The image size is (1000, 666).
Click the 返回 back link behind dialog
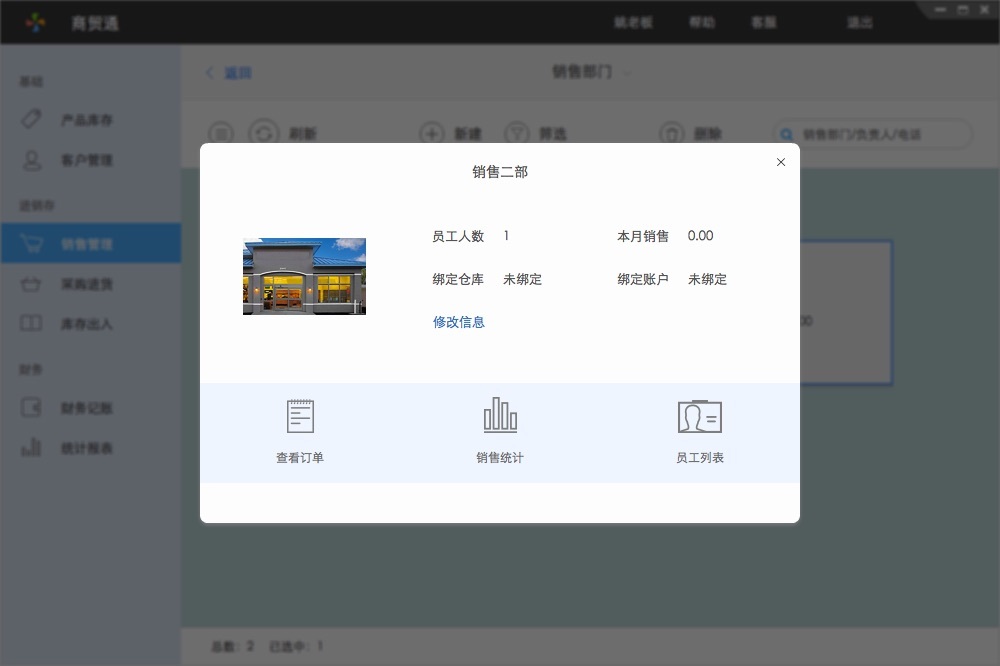[x=228, y=73]
